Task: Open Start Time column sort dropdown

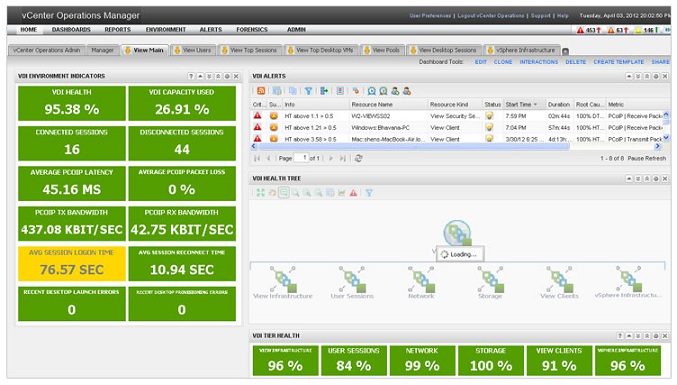Action: tap(536, 104)
